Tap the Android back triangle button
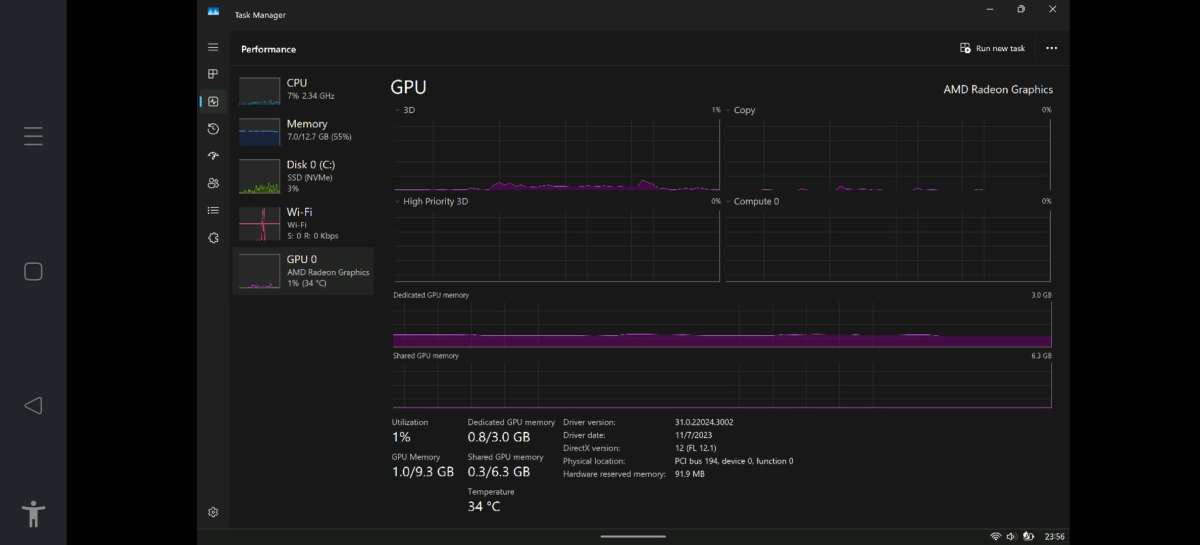 coord(33,405)
